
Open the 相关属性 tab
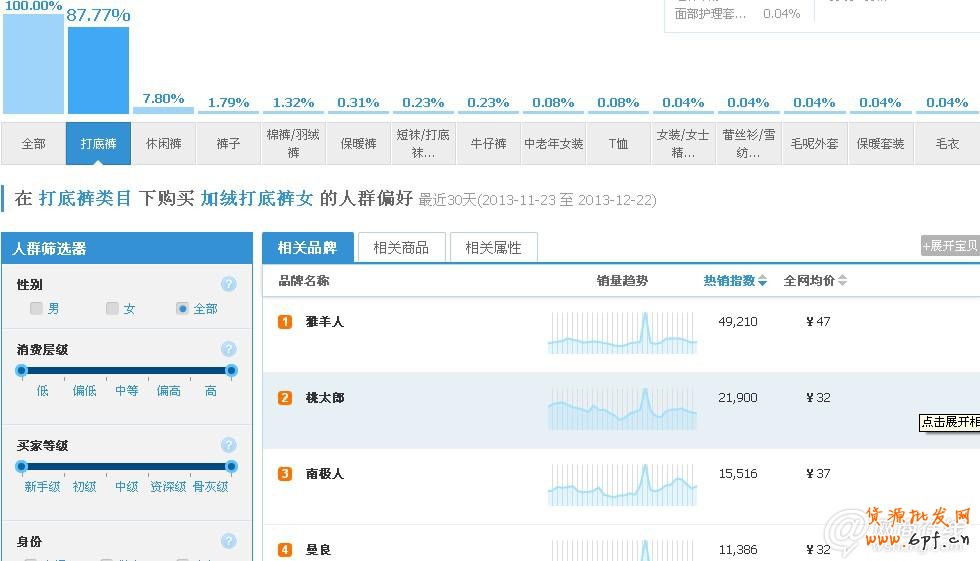point(493,247)
